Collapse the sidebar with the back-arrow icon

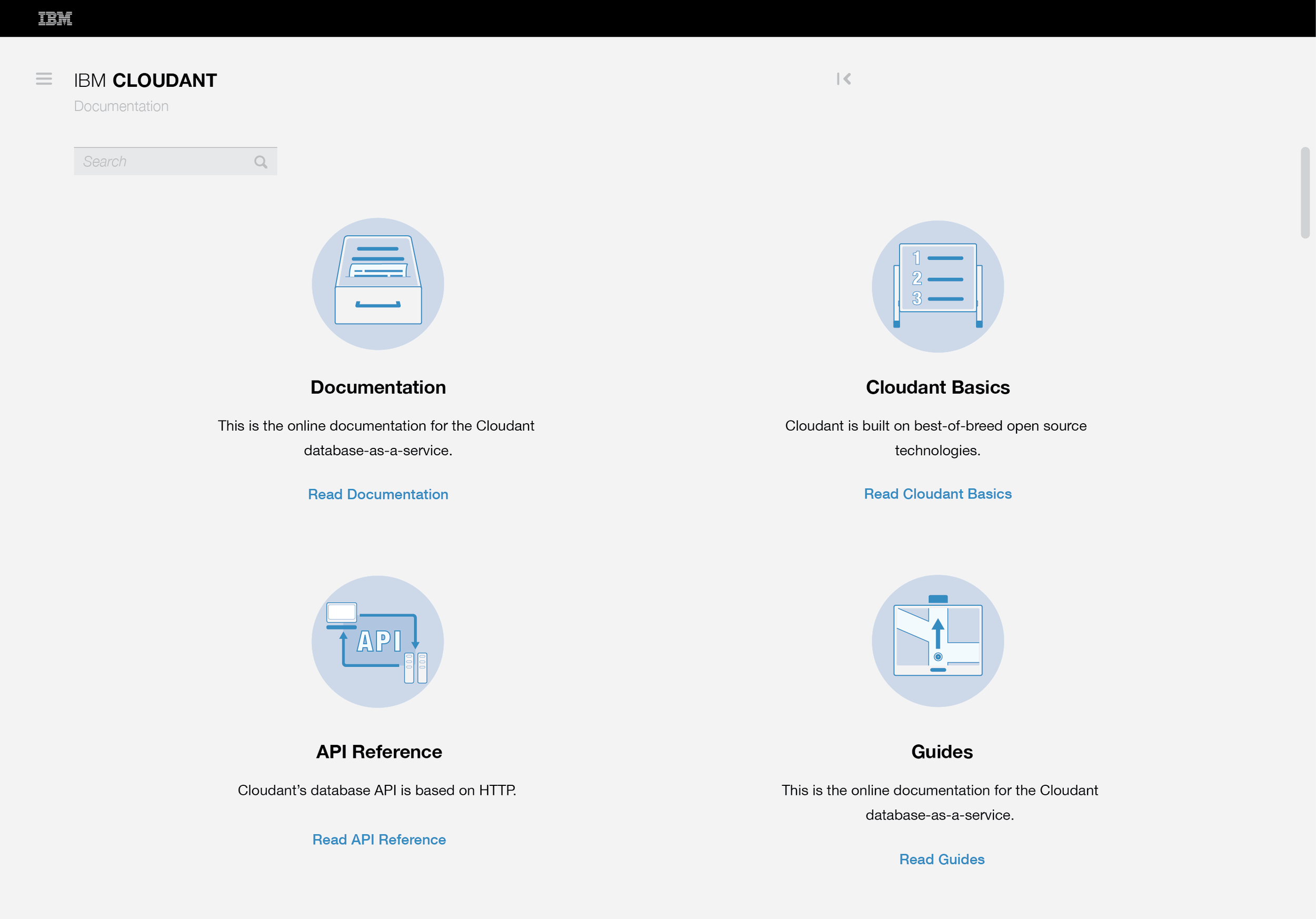tap(844, 78)
